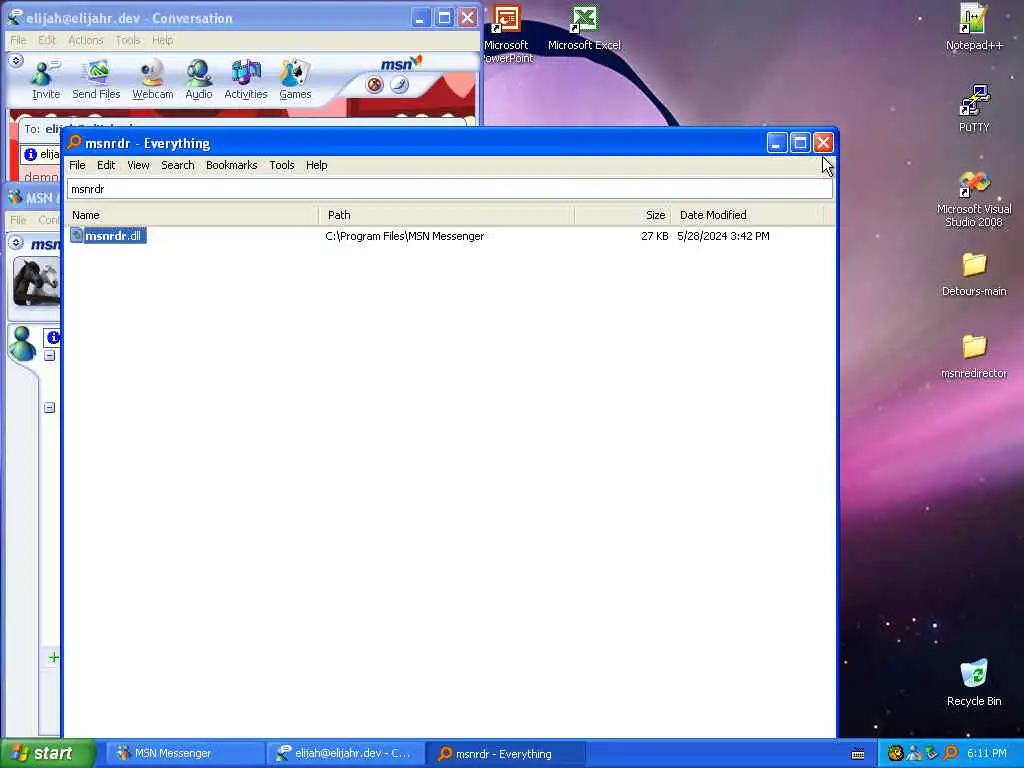Viewport: 1024px width, 768px height.
Task: Click Detours-main folder icon
Action: (x=974, y=274)
